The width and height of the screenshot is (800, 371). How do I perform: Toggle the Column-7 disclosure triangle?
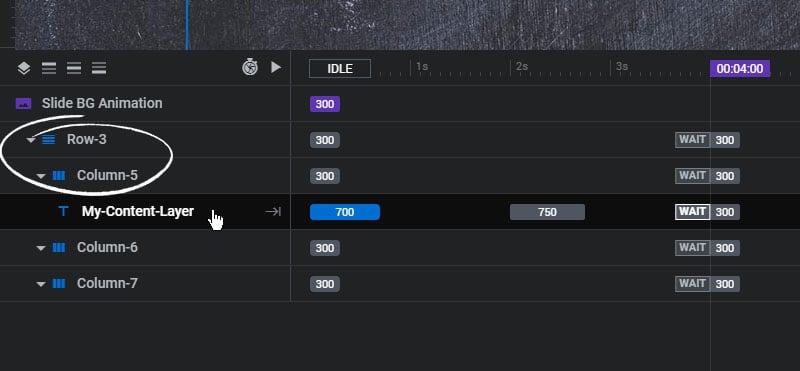pos(41,284)
